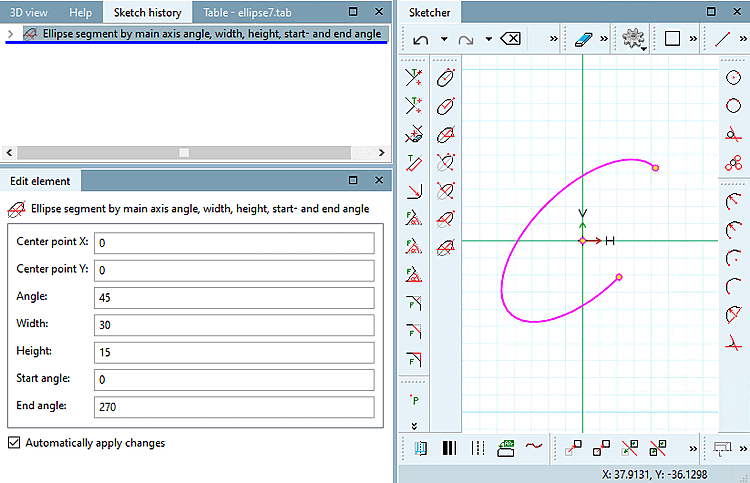Click the End angle input field
Viewport: 750px width, 483px height.
tap(232, 406)
